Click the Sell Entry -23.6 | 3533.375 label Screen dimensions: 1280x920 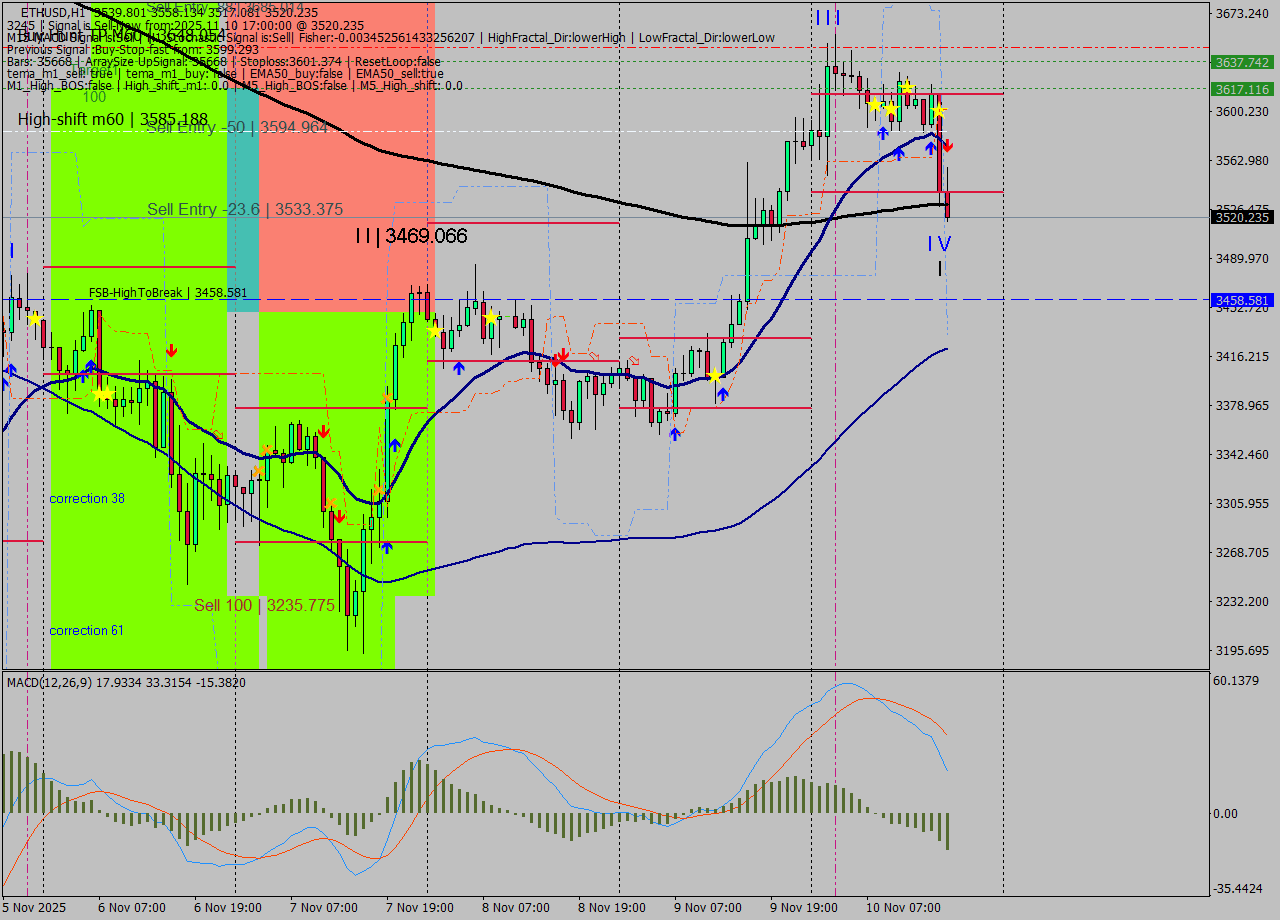click(x=245, y=209)
